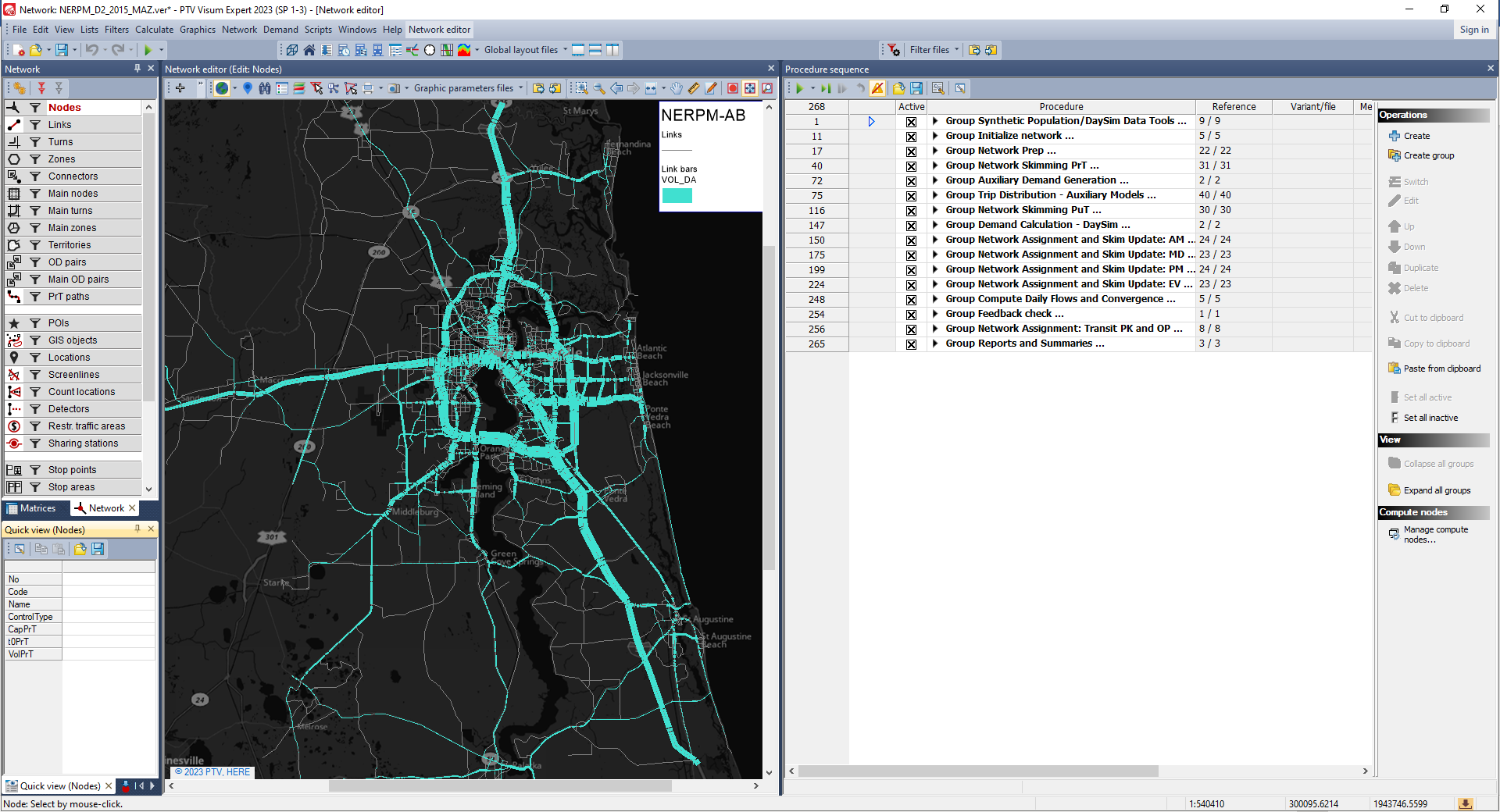Click the save icon in Quick view panel
The width and height of the screenshot is (1500, 812).
click(x=98, y=549)
